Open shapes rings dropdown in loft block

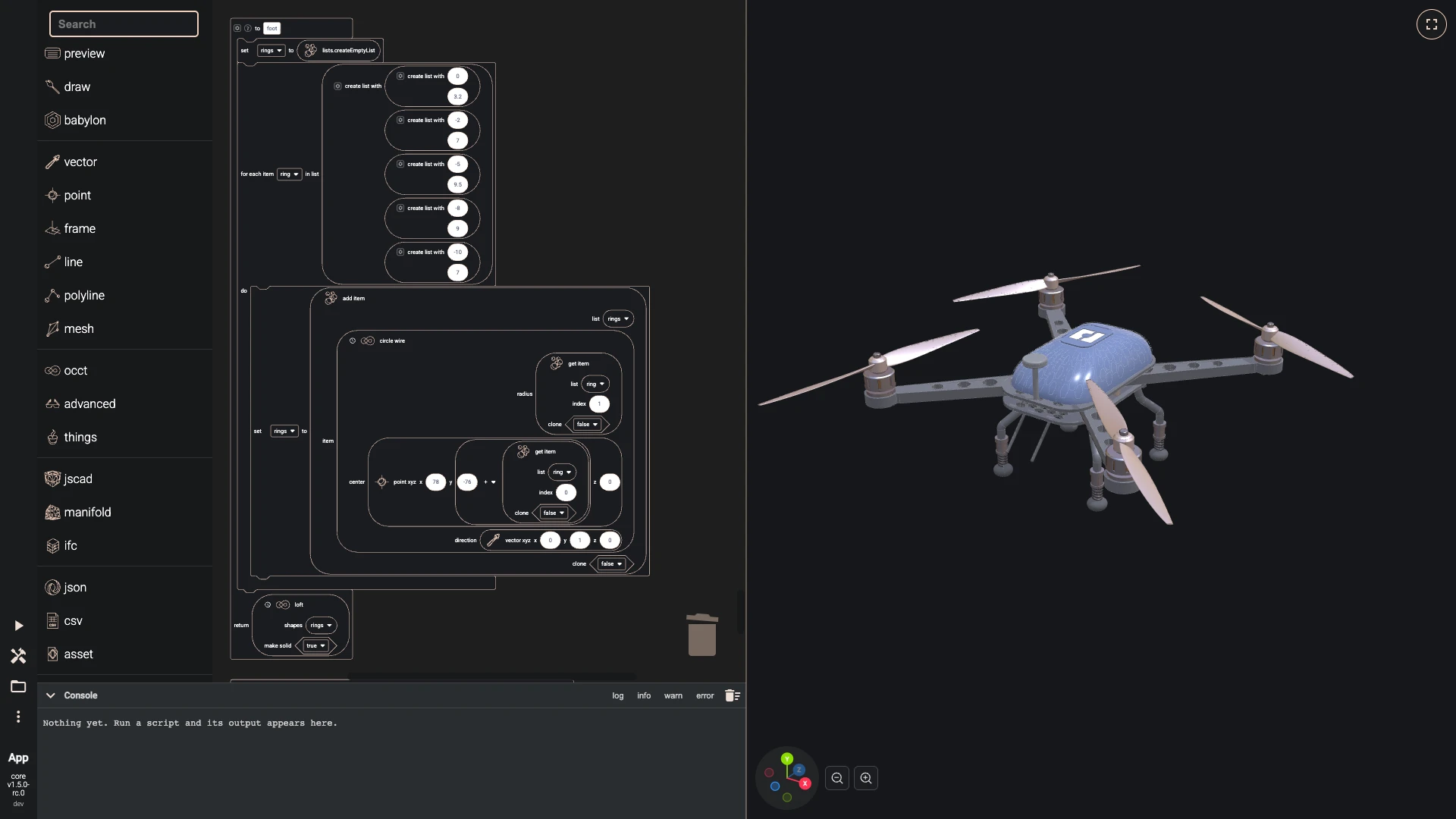tap(321, 626)
